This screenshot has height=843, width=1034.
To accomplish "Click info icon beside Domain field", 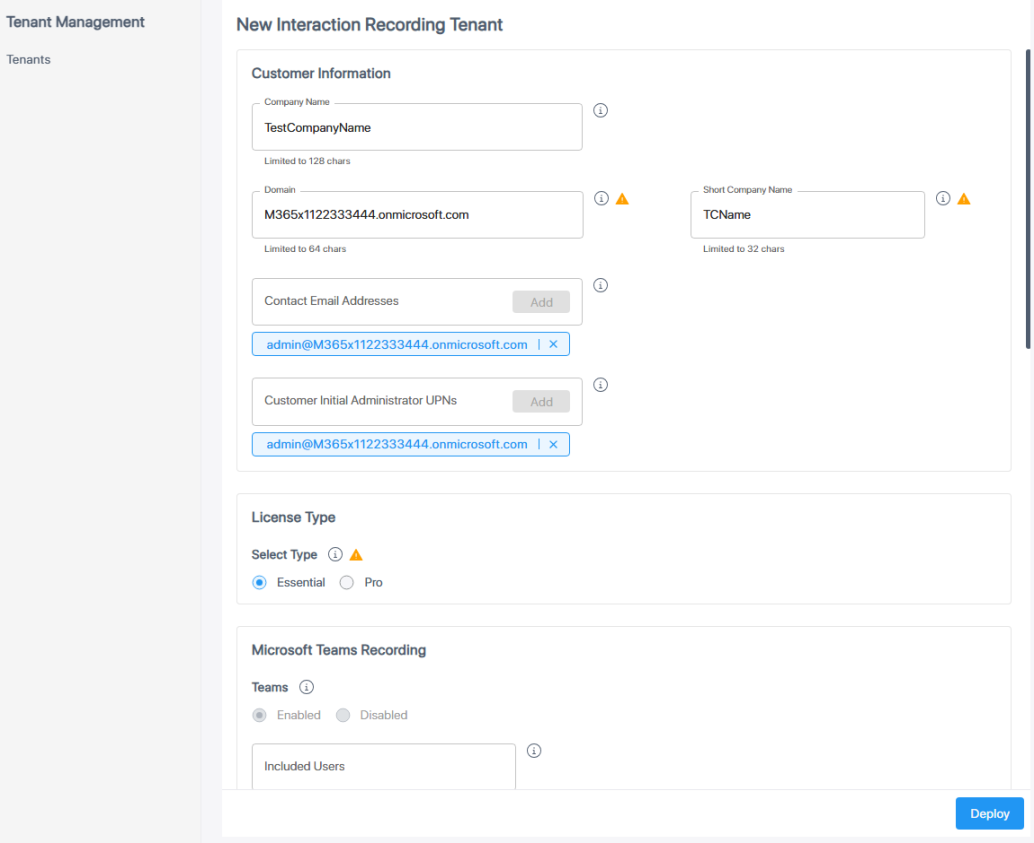I will coord(601,199).
